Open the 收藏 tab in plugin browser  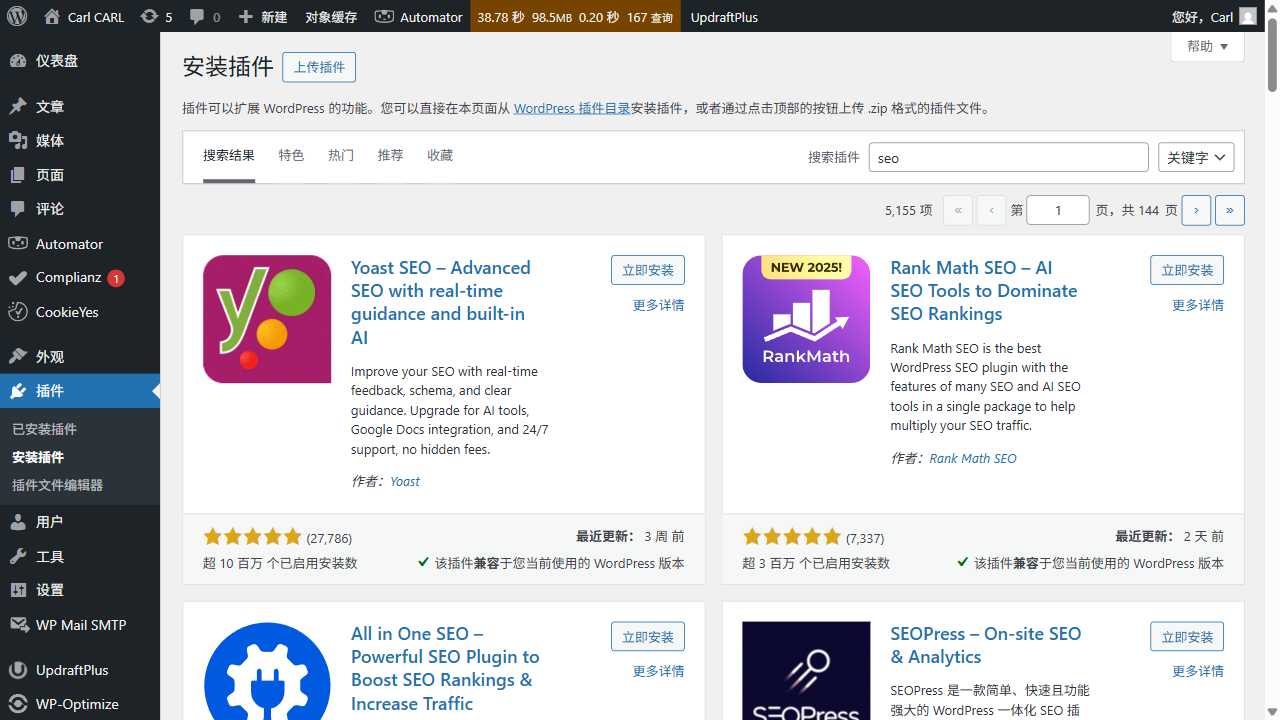click(439, 155)
